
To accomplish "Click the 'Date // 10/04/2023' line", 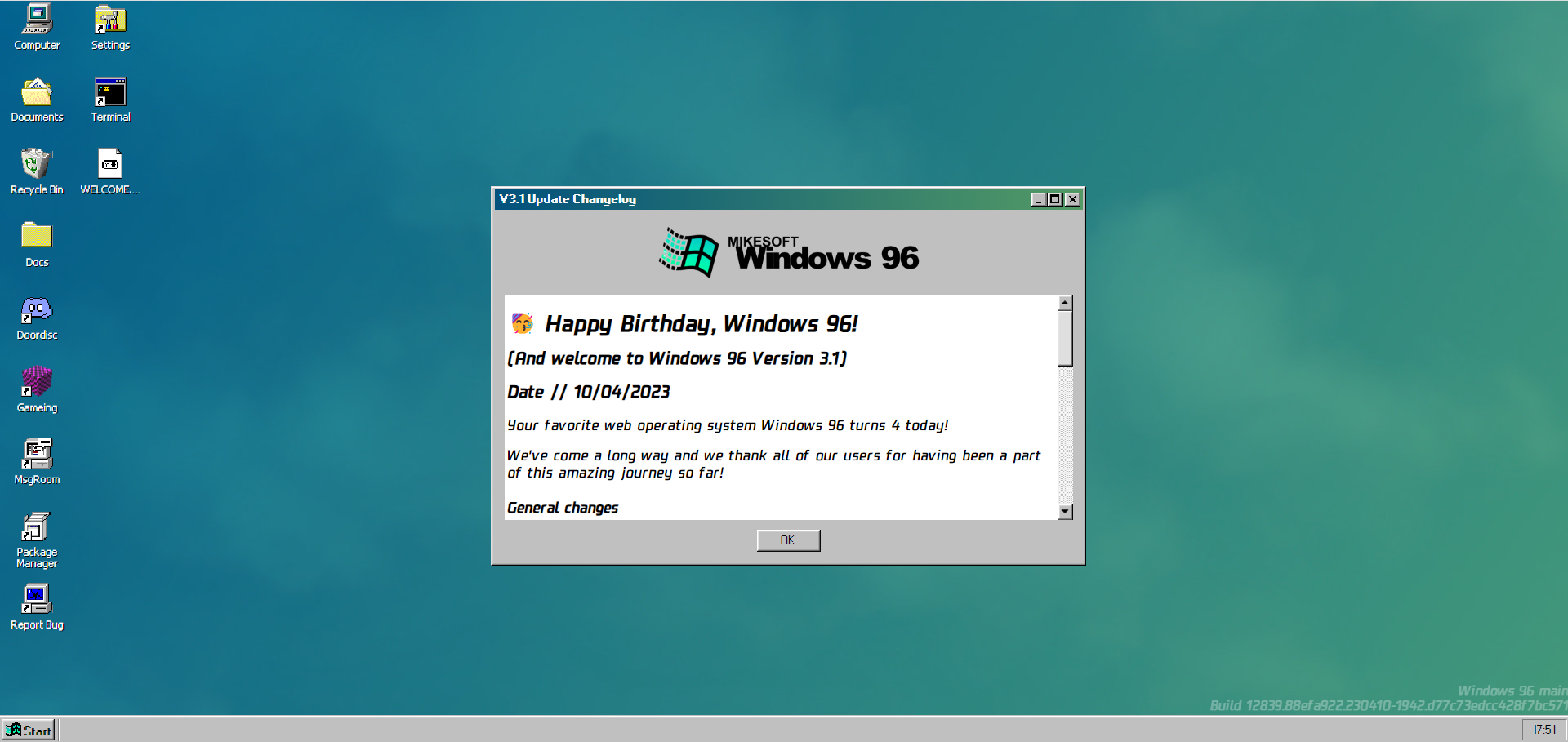I will [x=589, y=392].
